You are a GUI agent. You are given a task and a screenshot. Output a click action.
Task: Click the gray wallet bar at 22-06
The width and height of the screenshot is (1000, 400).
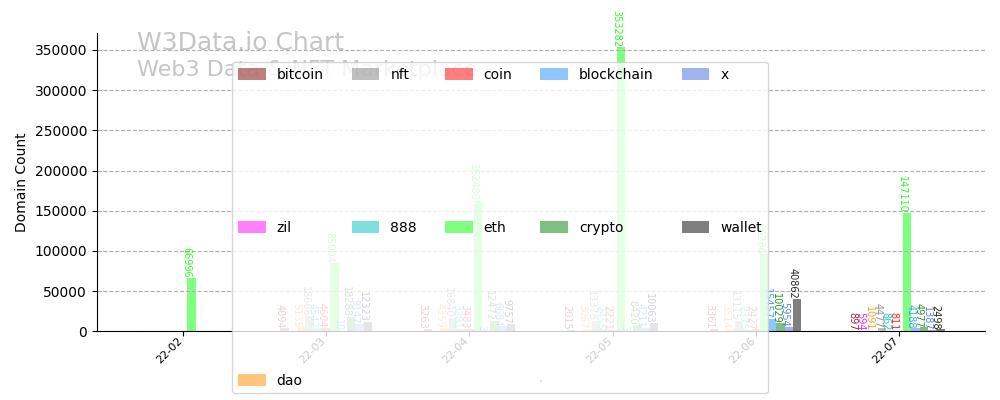click(796, 315)
